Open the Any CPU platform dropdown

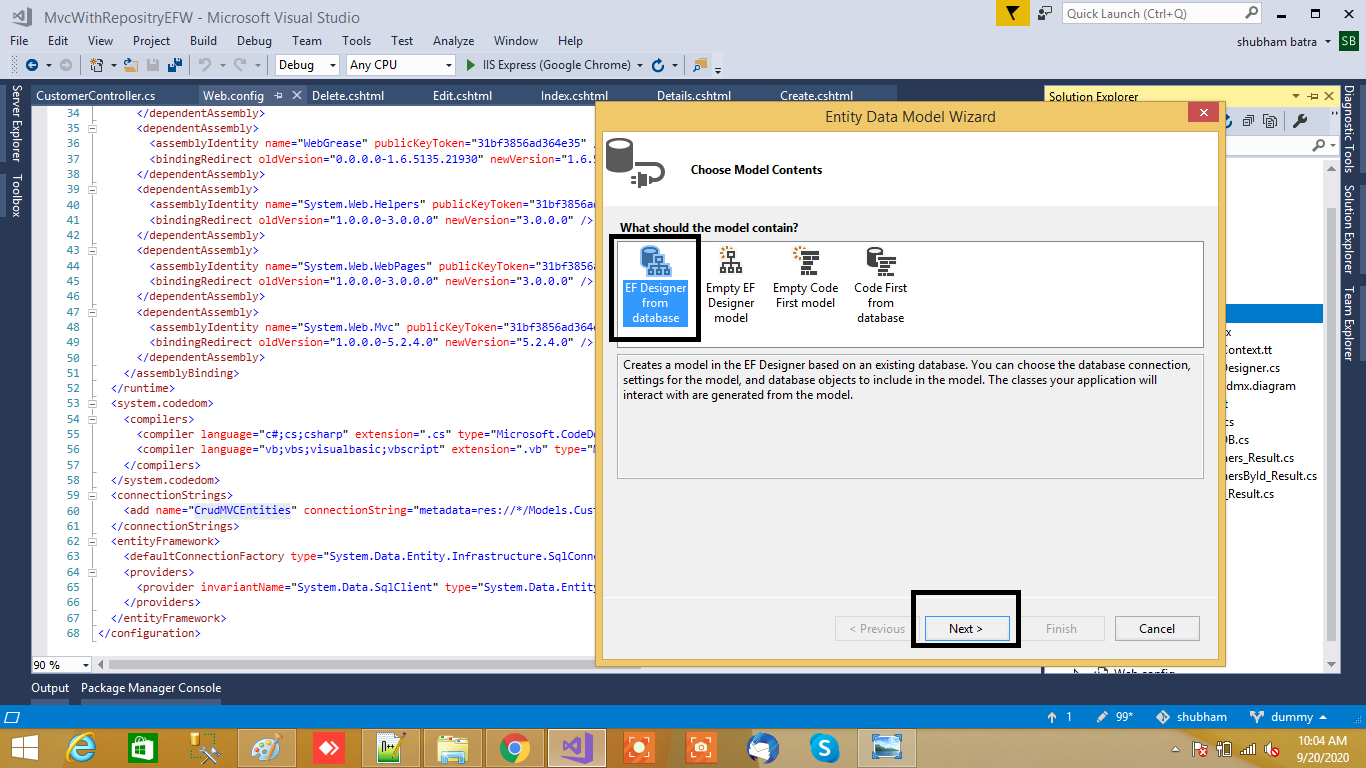pos(400,65)
